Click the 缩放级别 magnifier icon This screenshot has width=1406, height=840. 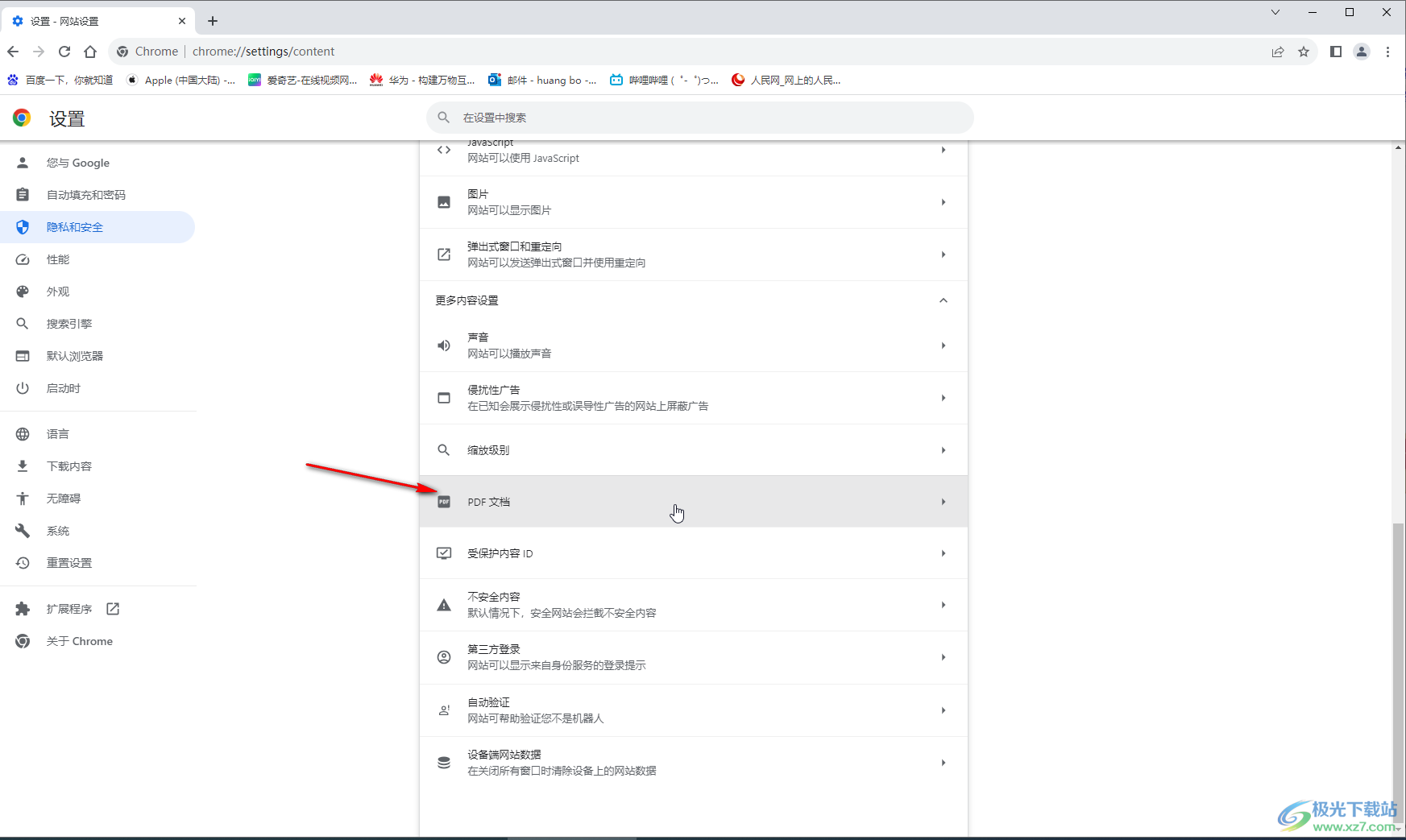[x=444, y=450]
